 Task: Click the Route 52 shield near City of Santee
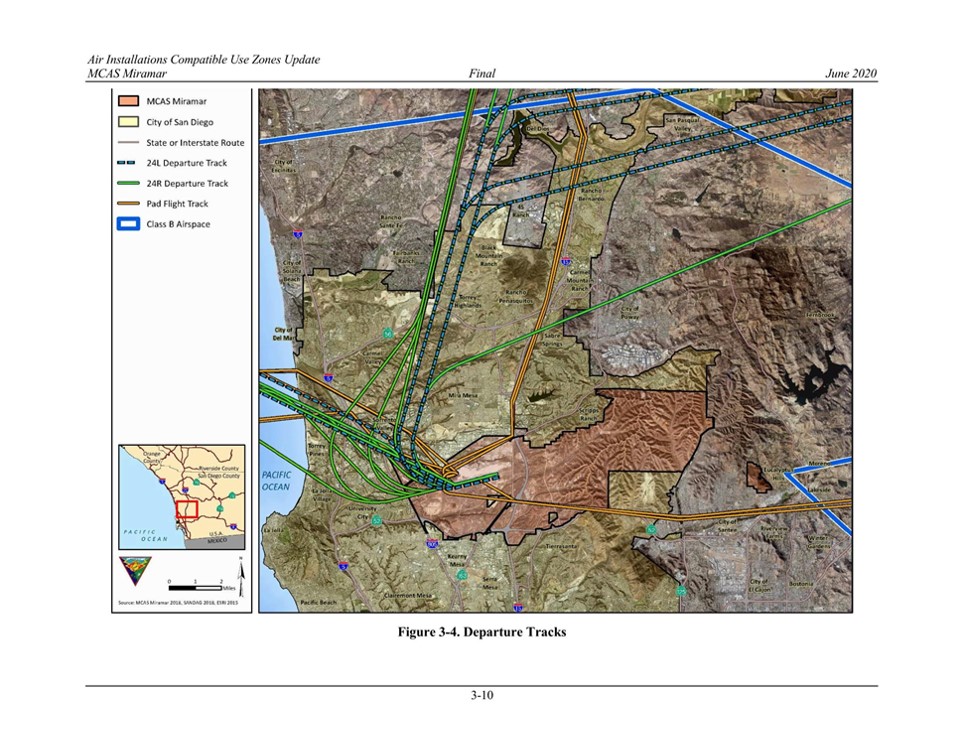pos(651,529)
